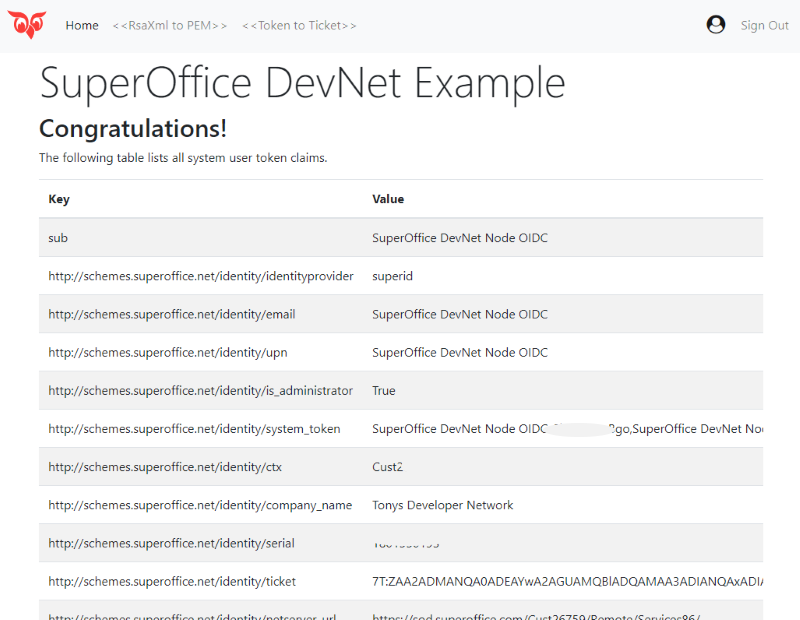This screenshot has height=620, width=800.
Task: Select the system_token key cell
Action: [194, 429]
